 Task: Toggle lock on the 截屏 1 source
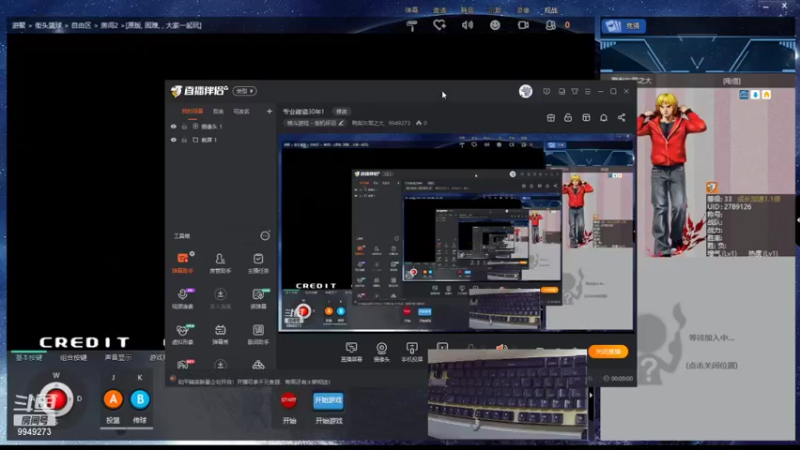[x=184, y=140]
